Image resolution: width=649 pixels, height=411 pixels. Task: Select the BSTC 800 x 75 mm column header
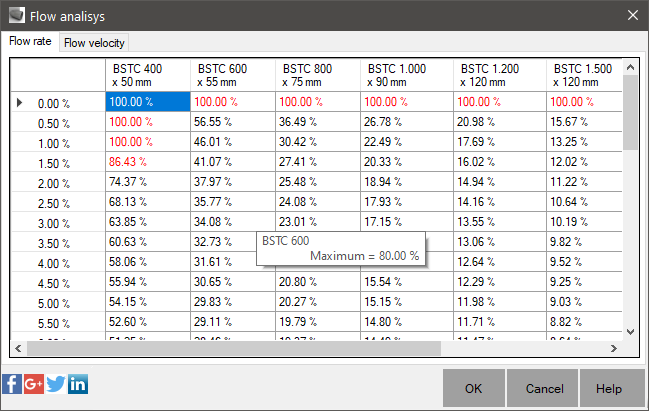coord(317,75)
